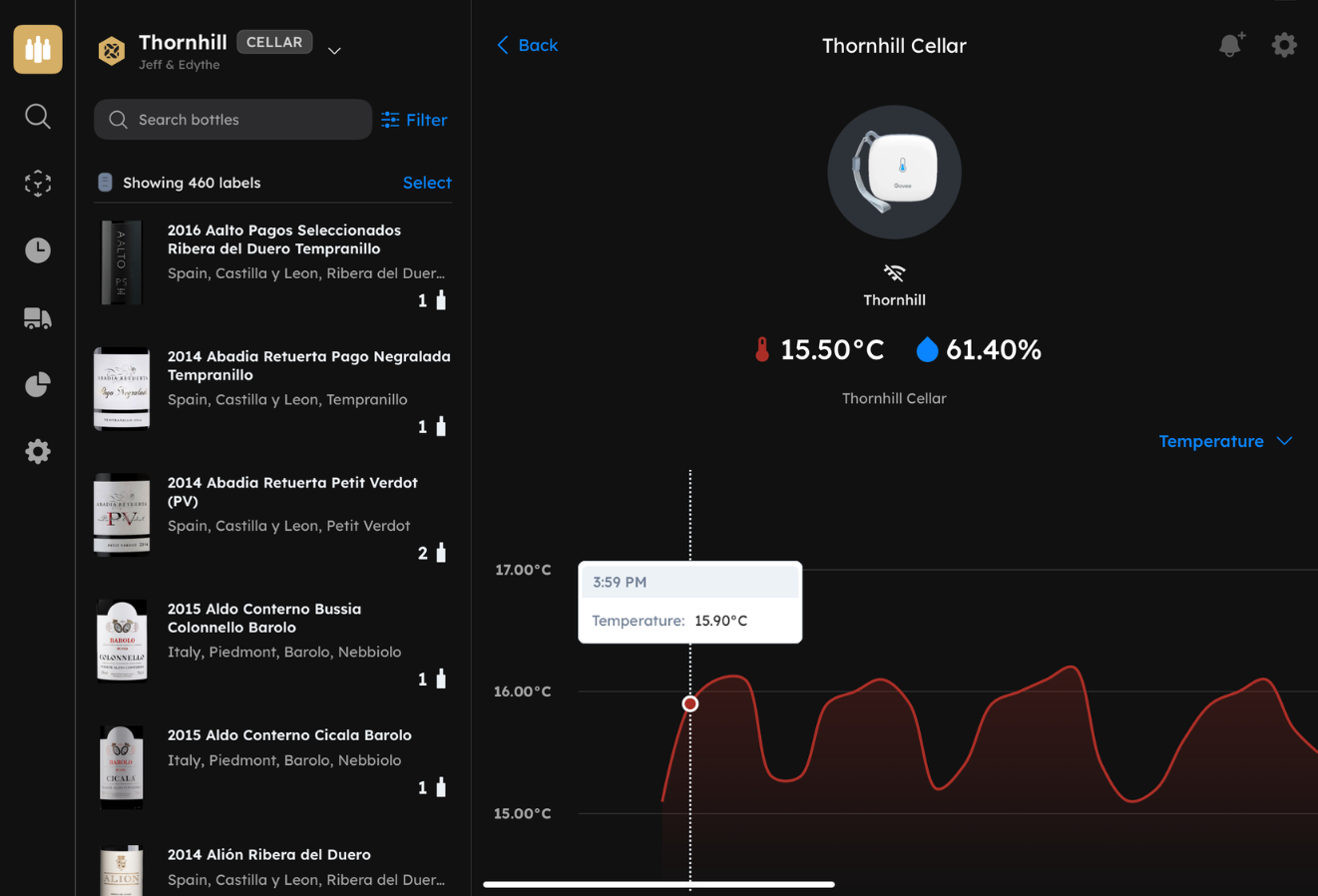Viewport: 1318px width, 896px height.
Task: Open 2015 Aldo Conterno Cicala Barolo
Action: click(x=272, y=765)
